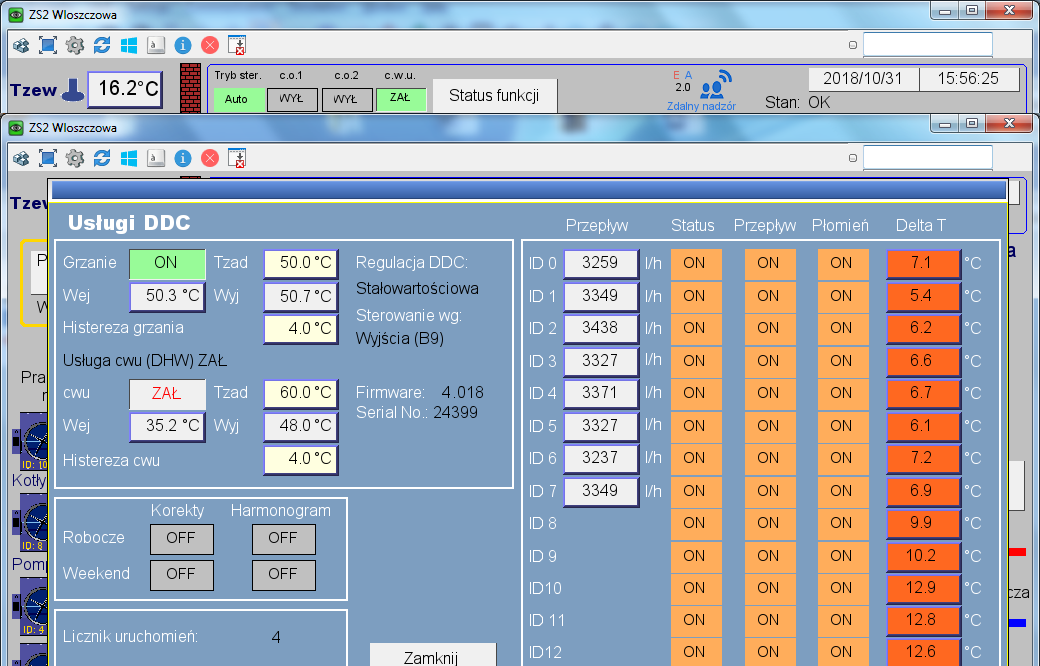The width and height of the screenshot is (1040, 666).
Task: Click blue info icon in the DDC window toolbar
Action: [x=183, y=159]
